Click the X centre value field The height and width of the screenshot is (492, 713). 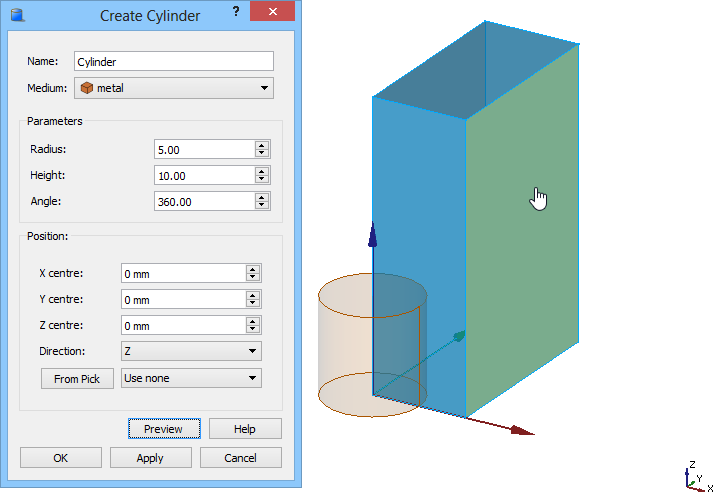pos(183,273)
